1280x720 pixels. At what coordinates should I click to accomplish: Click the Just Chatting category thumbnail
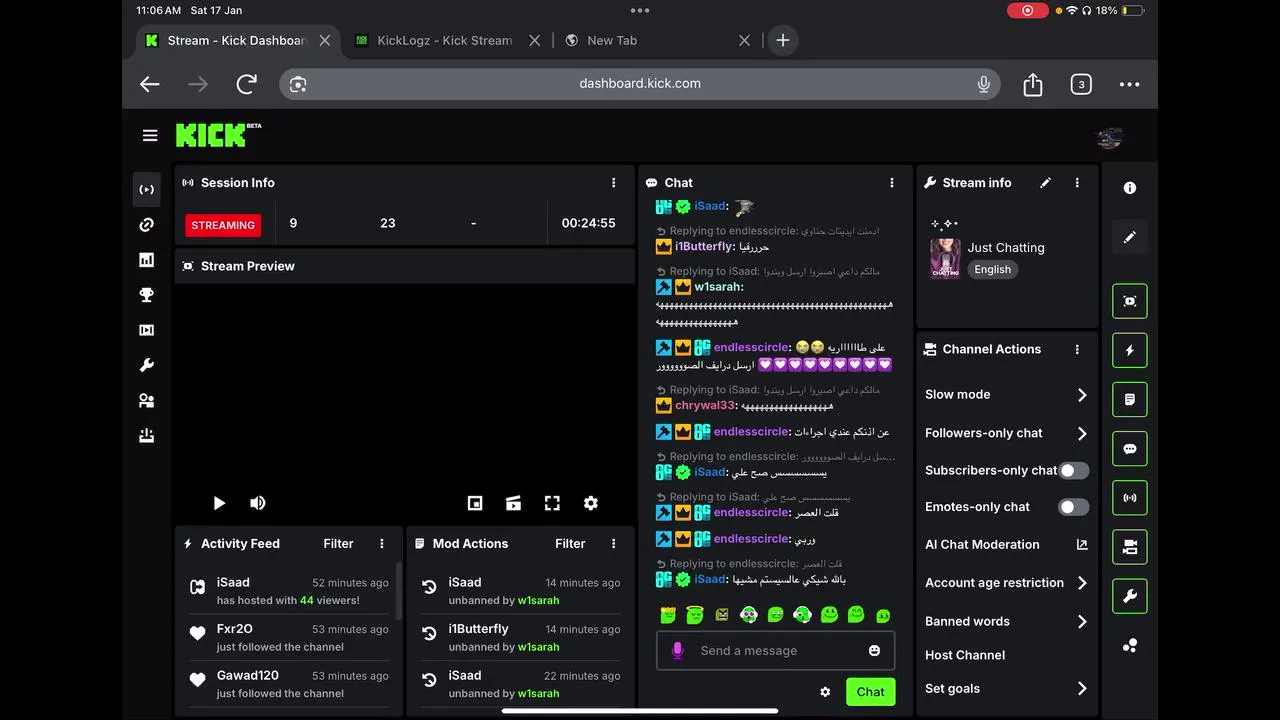(x=945, y=258)
